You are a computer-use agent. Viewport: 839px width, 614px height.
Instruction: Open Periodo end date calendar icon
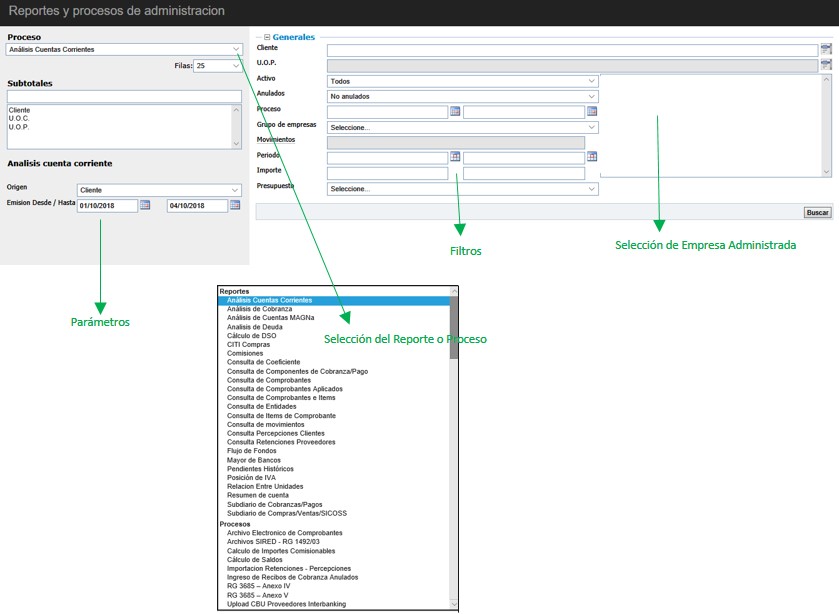[592, 157]
